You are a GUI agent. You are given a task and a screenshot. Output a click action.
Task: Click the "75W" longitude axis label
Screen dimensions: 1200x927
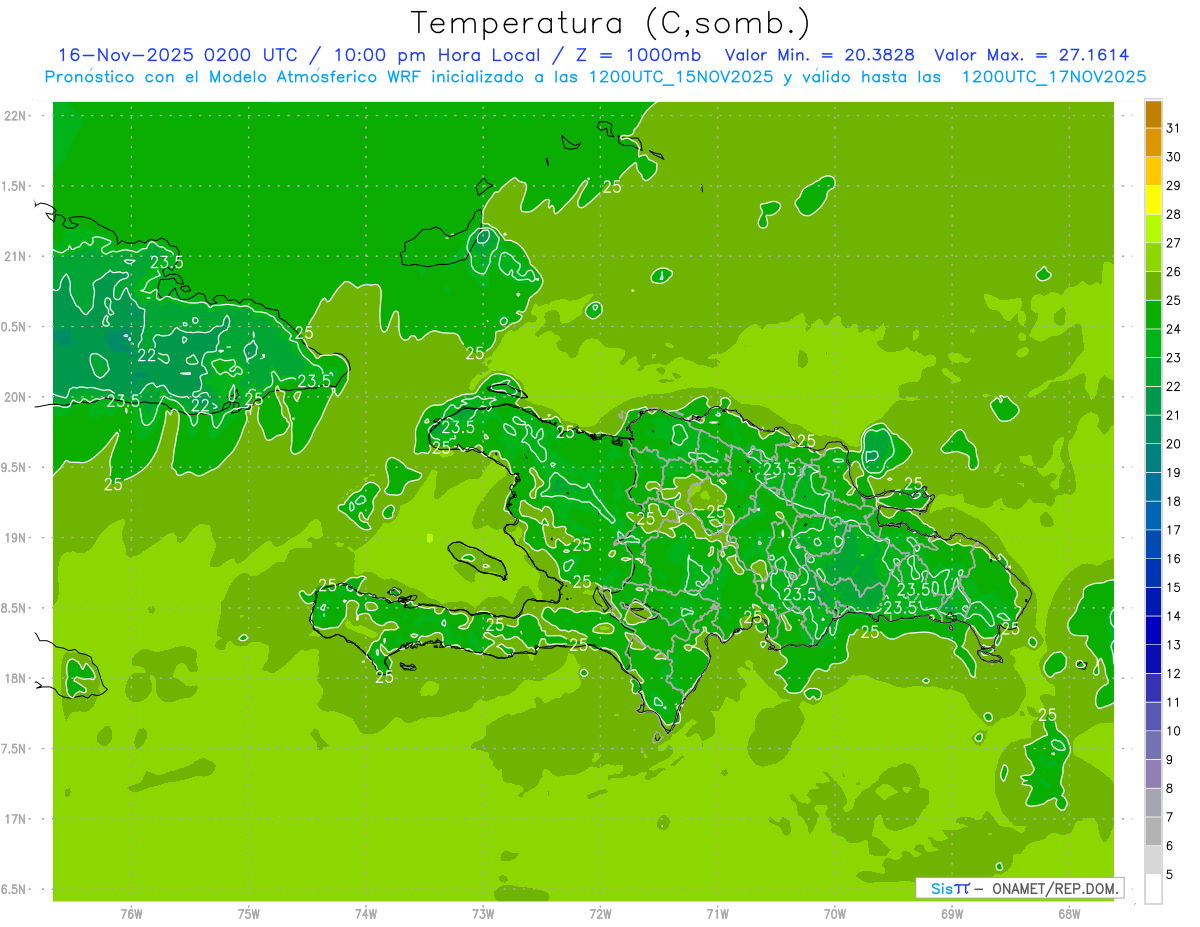(x=249, y=914)
